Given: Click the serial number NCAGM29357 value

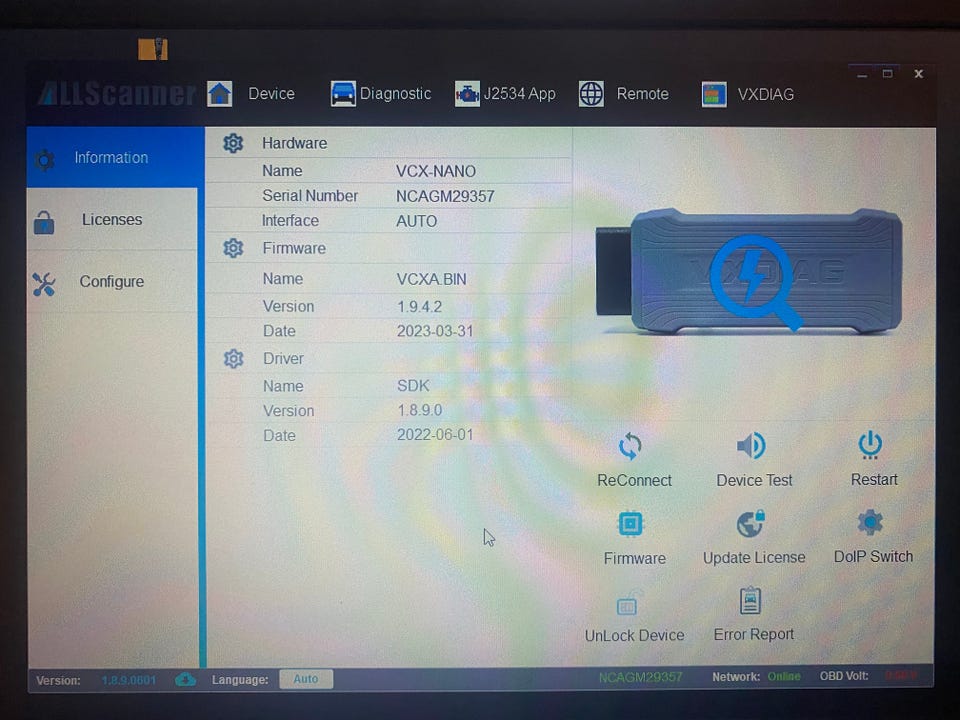Looking at the screenshot, I should point(445,197).
